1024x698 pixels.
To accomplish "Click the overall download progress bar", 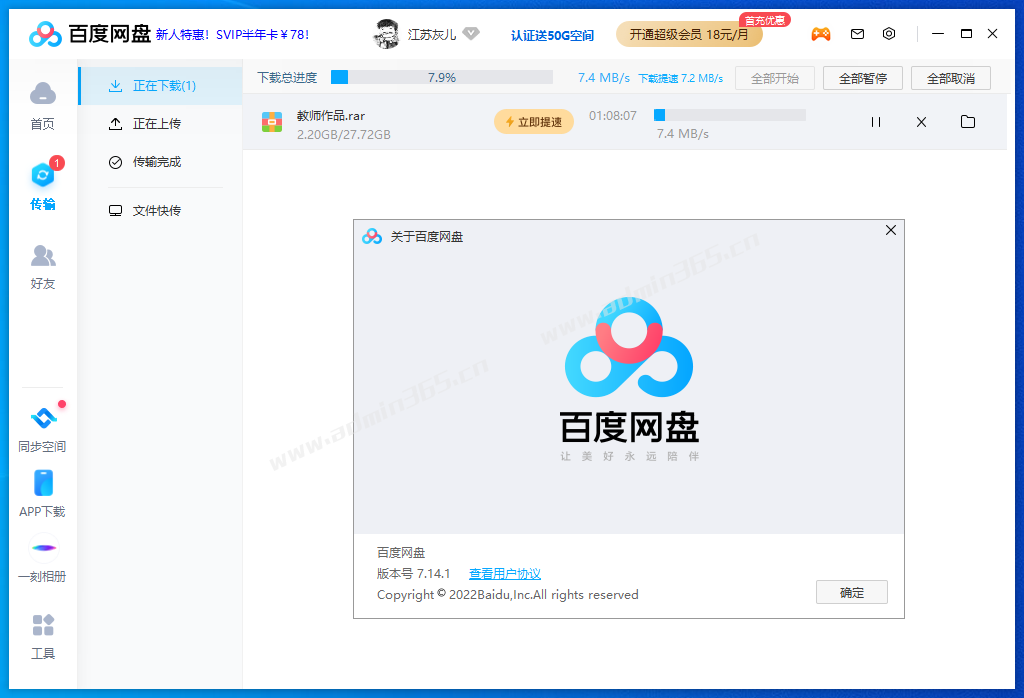I will pyautogui.click(x=441, y=78).
